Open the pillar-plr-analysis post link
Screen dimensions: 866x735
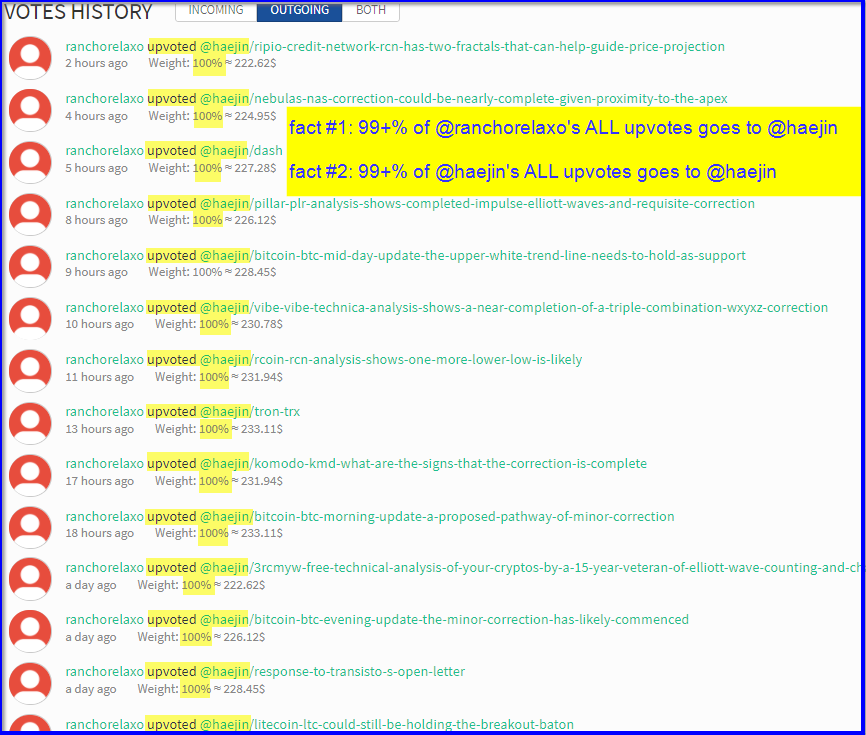(477, 203)
